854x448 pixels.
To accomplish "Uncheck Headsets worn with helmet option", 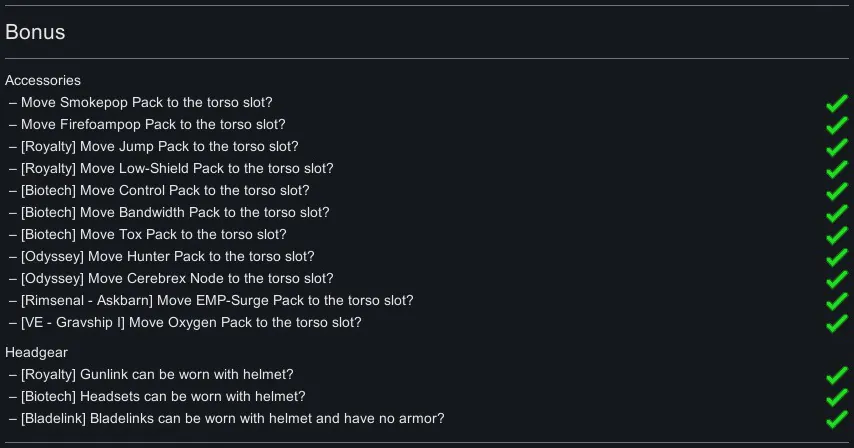I will [836, 397].
